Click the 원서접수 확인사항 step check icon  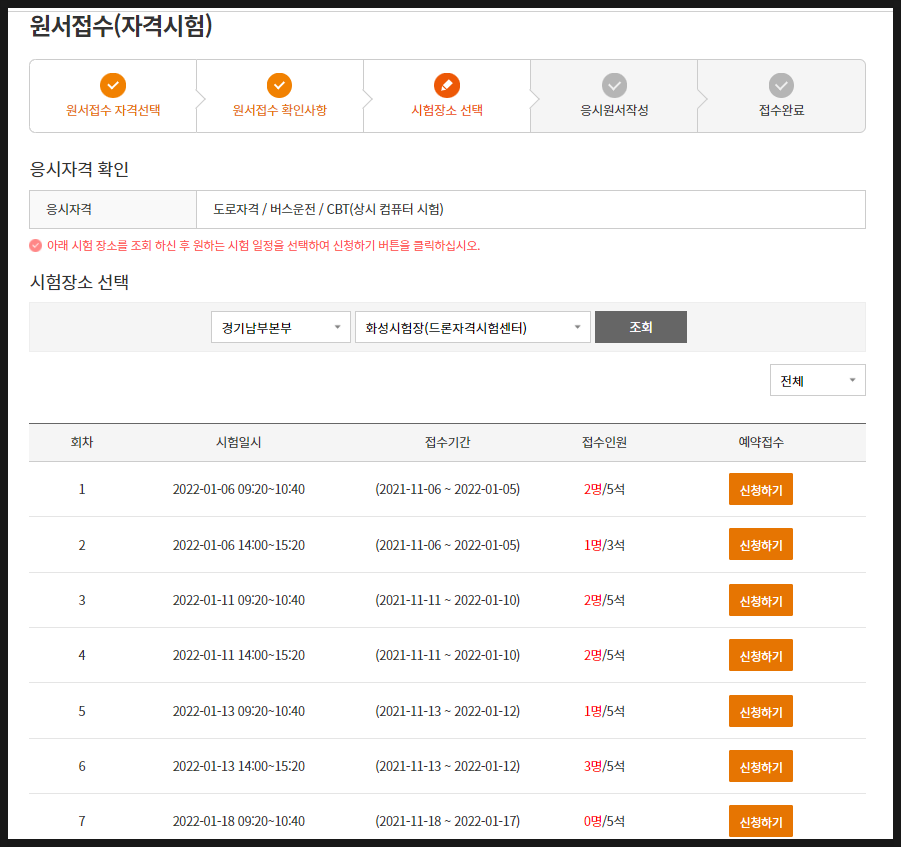279,86
